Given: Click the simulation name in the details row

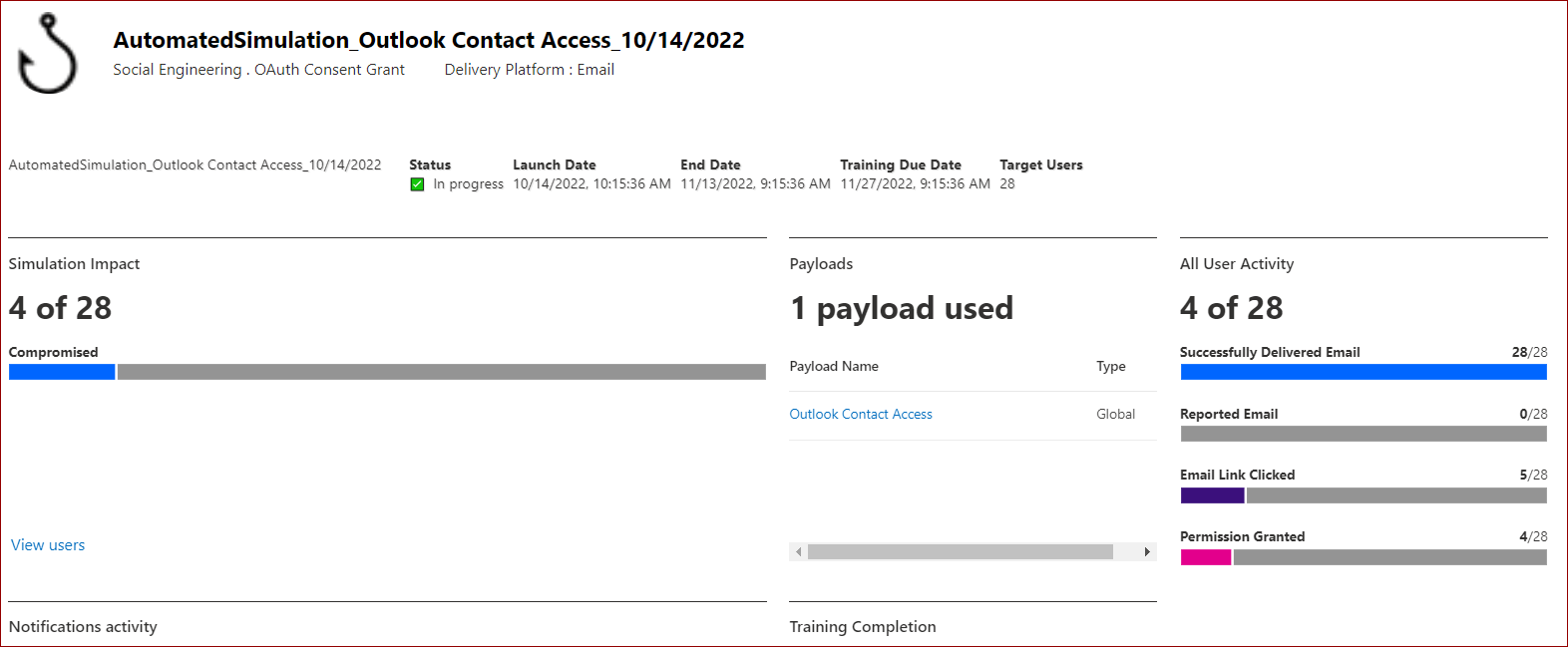Looking at the screenshot, I should click(196, 165).
